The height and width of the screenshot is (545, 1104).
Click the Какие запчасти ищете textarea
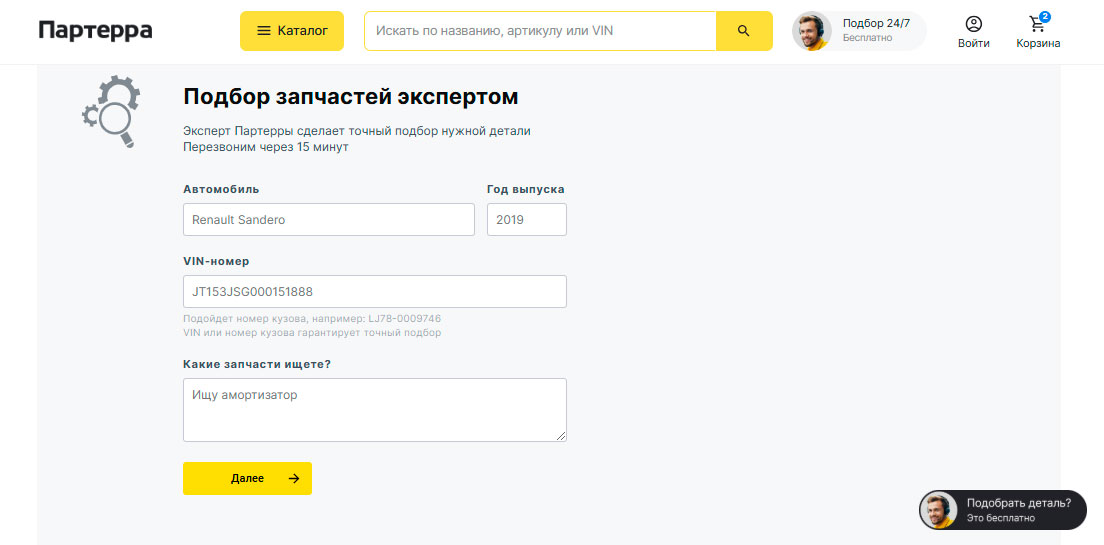375,410
